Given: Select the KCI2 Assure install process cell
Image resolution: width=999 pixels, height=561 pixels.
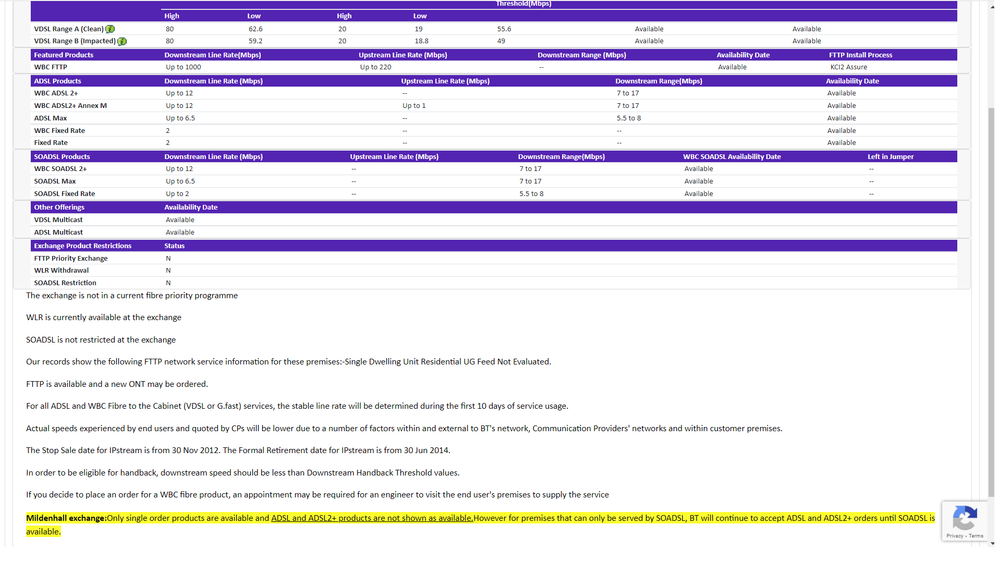Looking at the screenshot, I should (x=849, y=67).
